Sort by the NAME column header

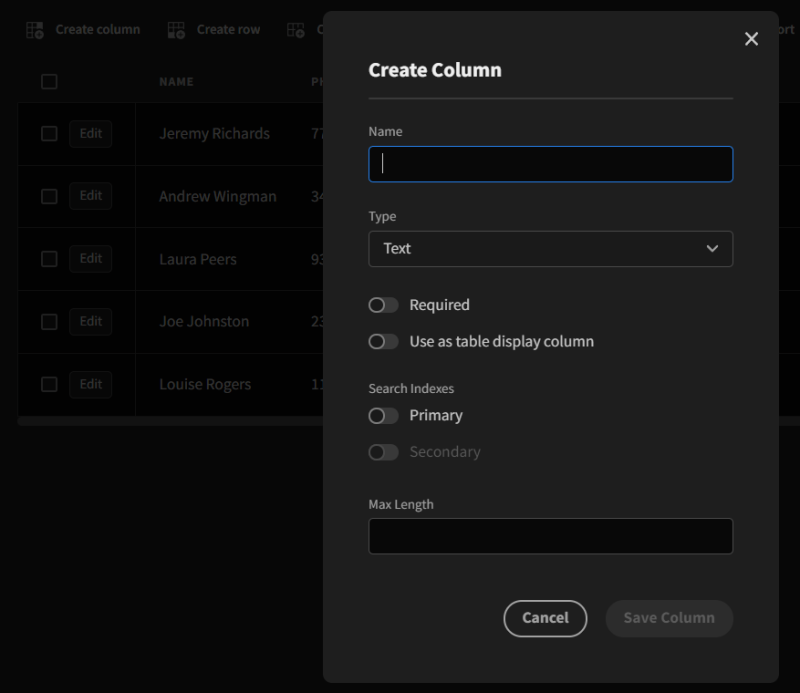click(176, 82)
